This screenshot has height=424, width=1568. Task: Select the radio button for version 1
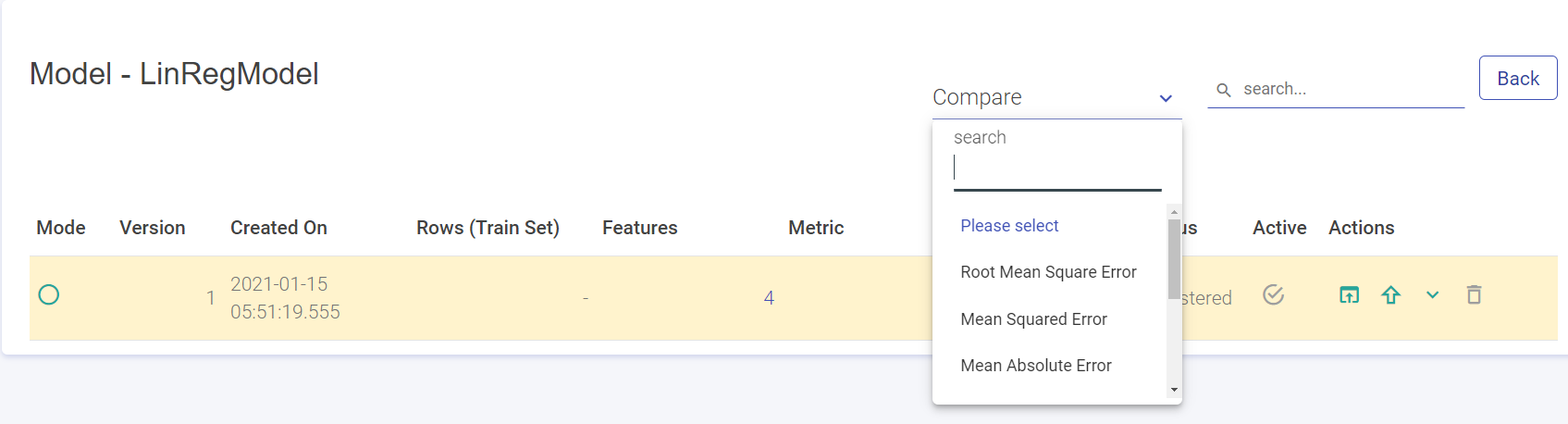pyautogui.click(x=49, y=294)
